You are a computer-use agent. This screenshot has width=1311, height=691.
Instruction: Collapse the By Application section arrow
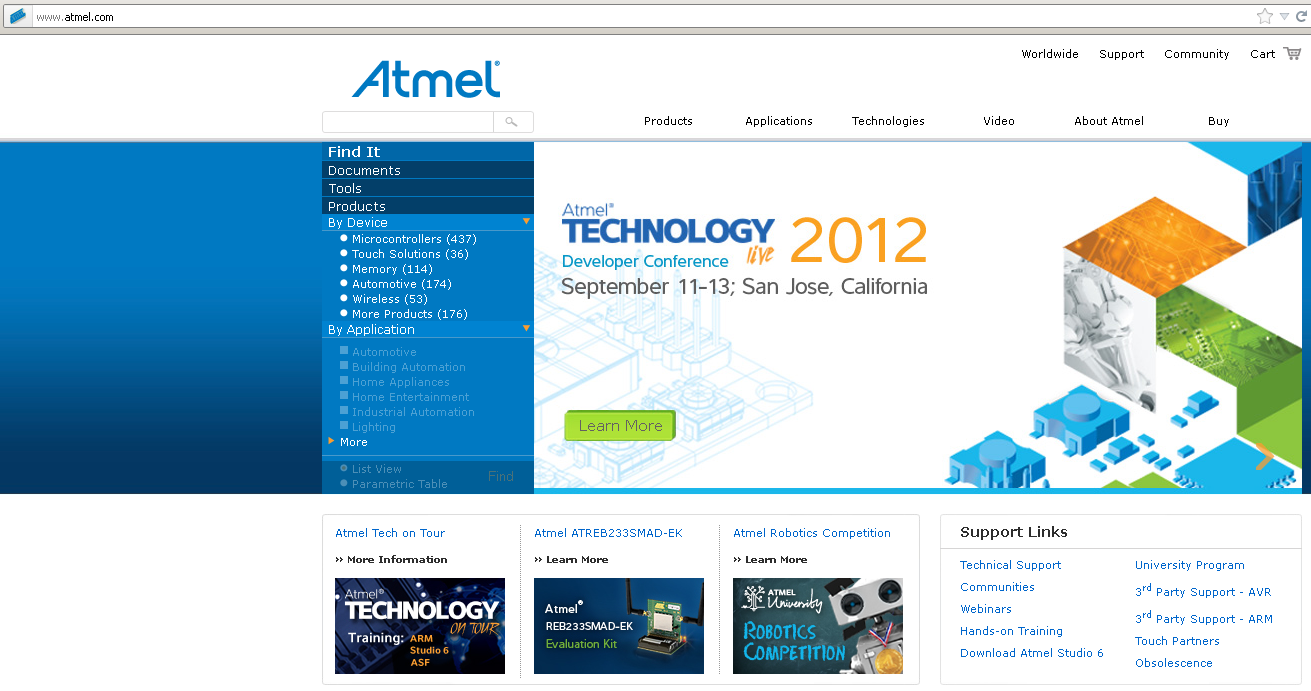tap(526, 328)
